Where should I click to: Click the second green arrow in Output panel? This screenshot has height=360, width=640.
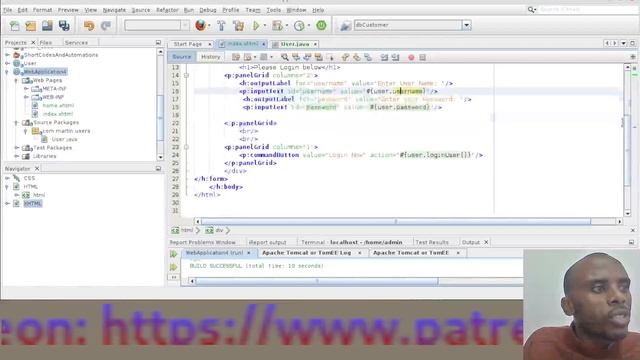(173, 267)
